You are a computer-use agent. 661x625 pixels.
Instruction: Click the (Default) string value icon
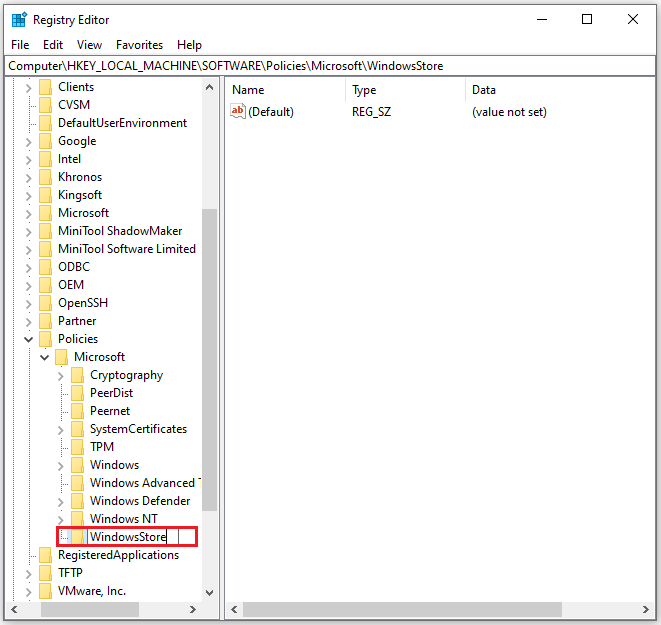[238, 111]
